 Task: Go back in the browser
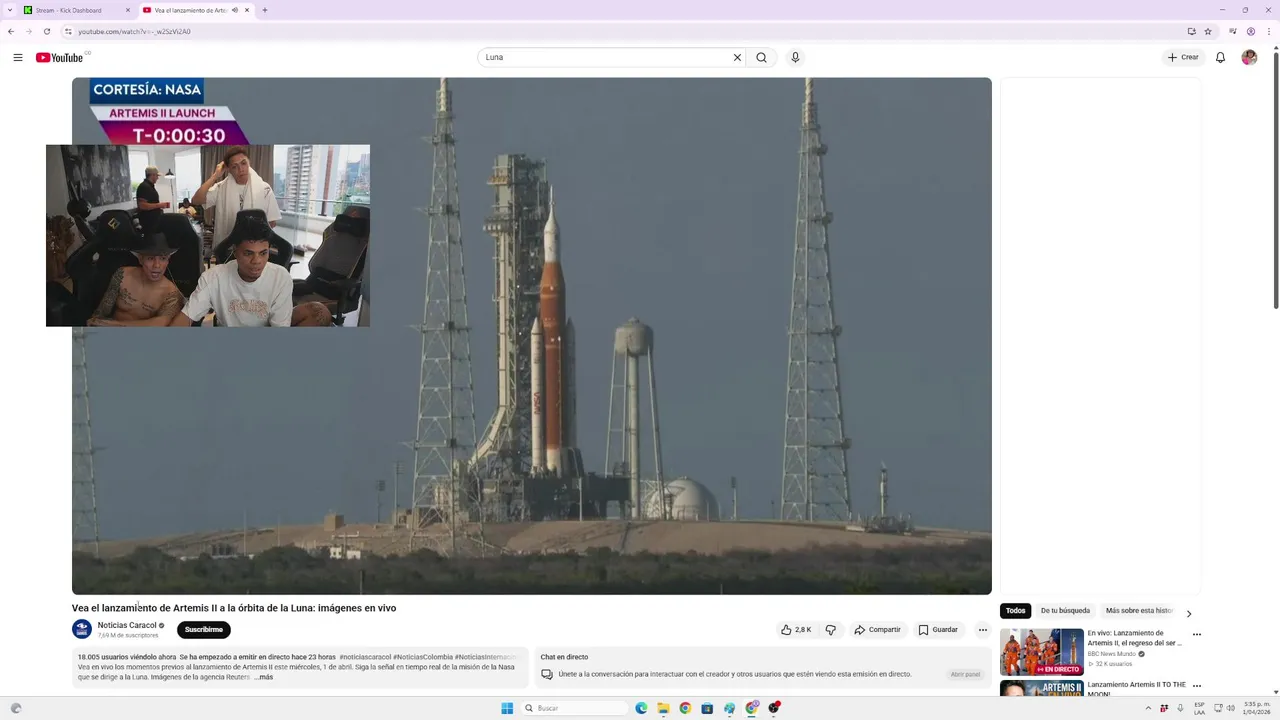coord(11,31)
